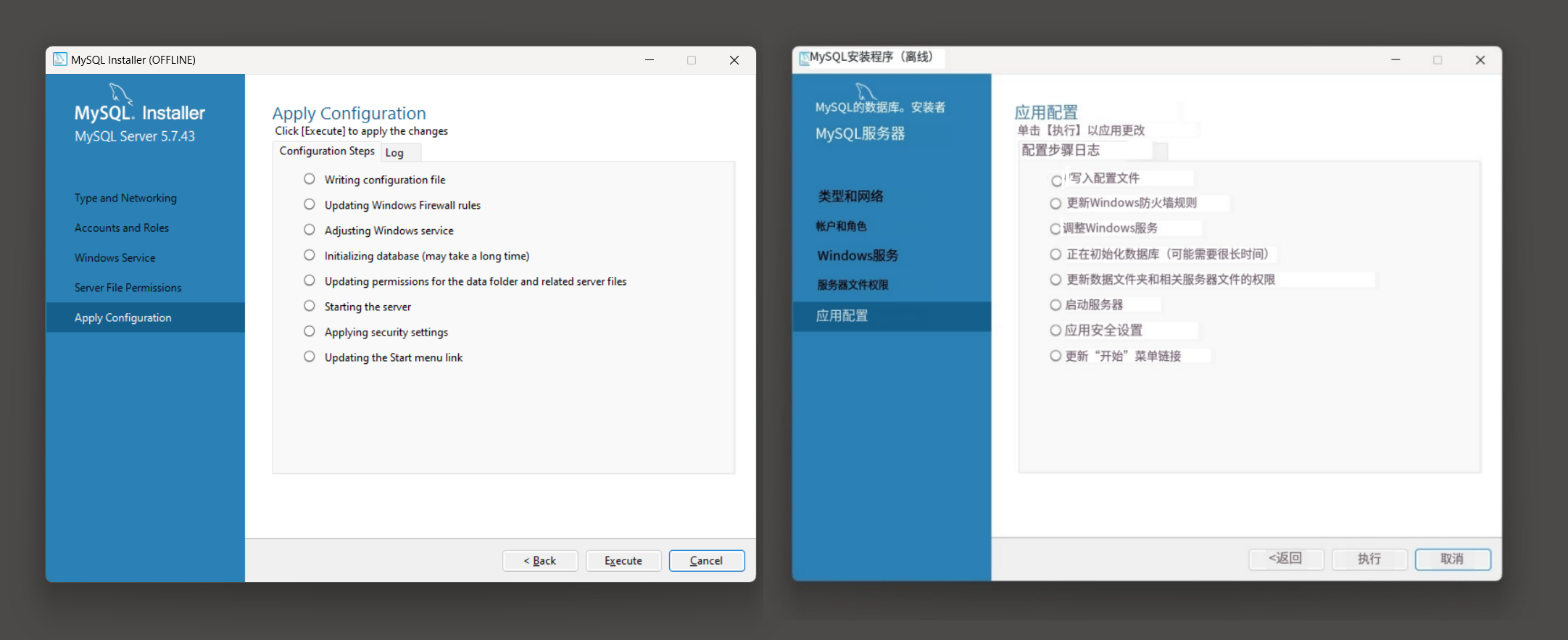Go to 类型和网络 sidebar step
Image resolution: width=1568 pixels, height=640 pixels.
[850, 196]
